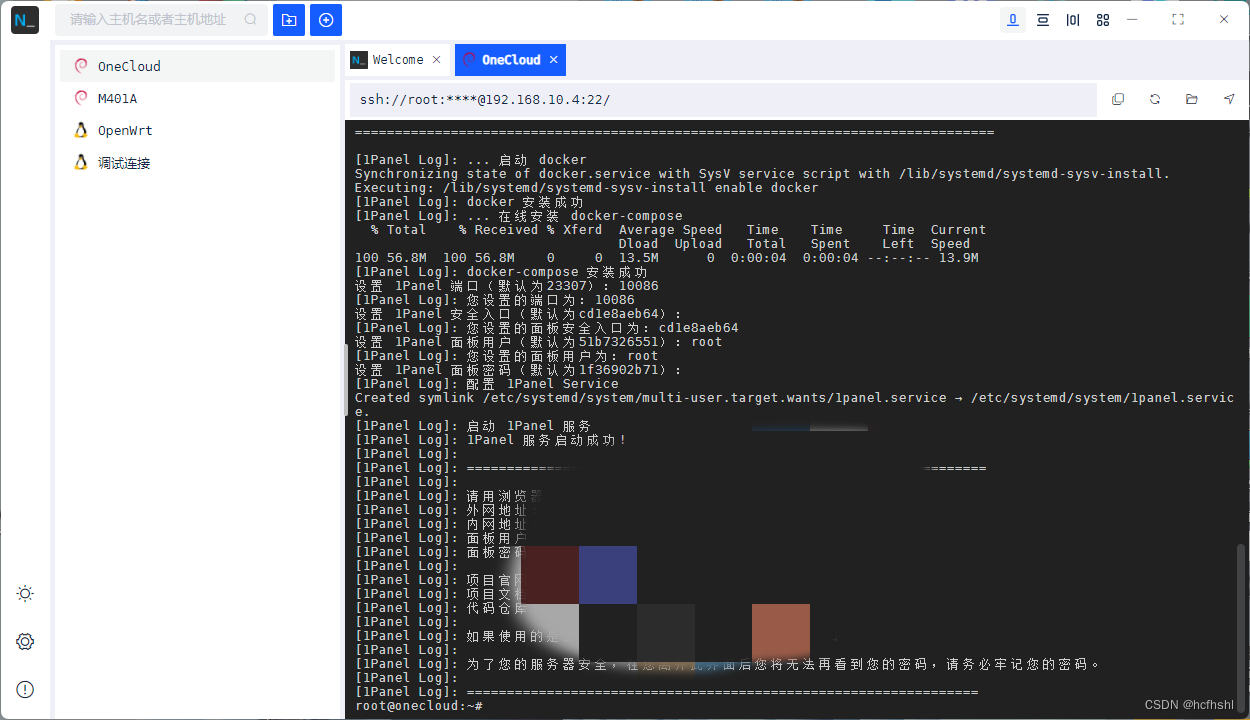The image size is (1250, 720).
Task: Minimize the terminal window
Action: (x=1133, y=20)
